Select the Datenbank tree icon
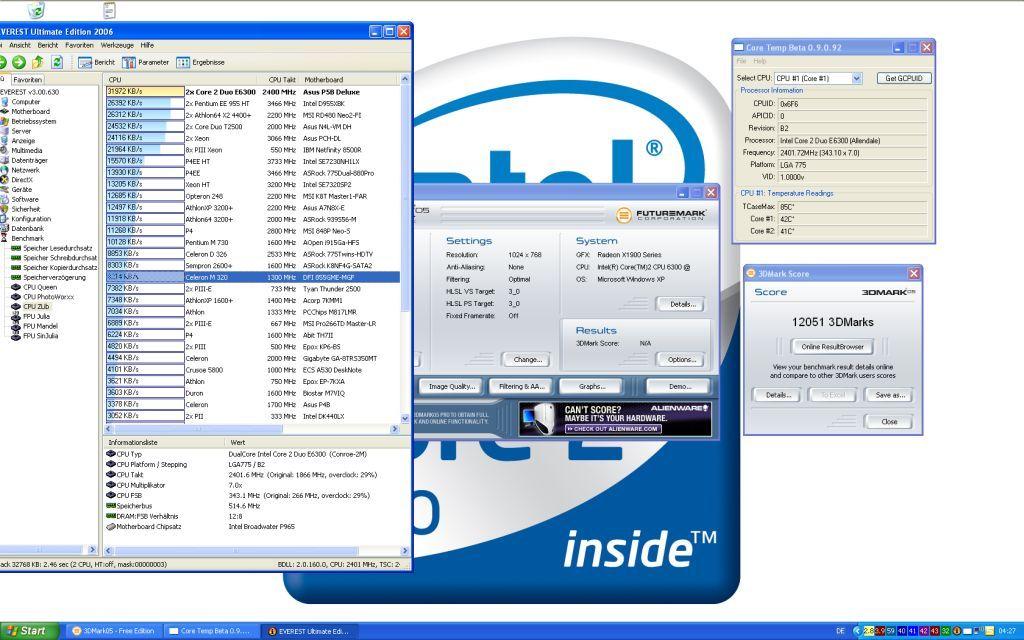 [x=5, y=229]
